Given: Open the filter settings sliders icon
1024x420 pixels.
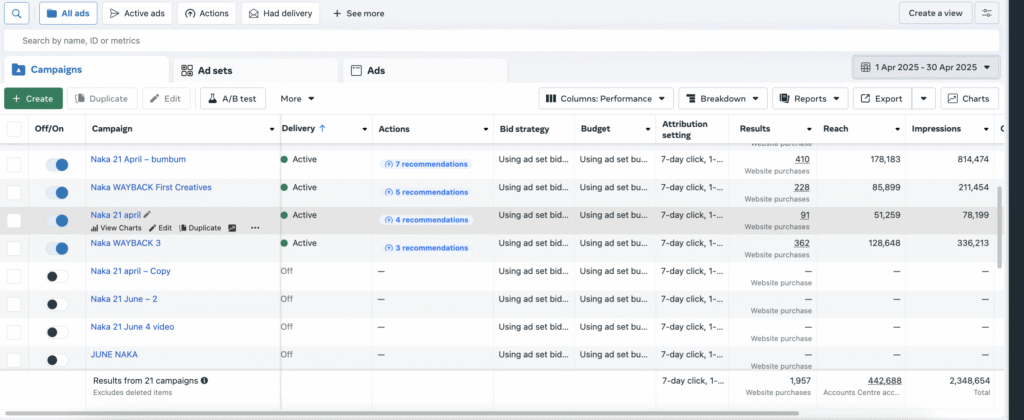Looking at the screenshot, I should [x=988, y=13].
